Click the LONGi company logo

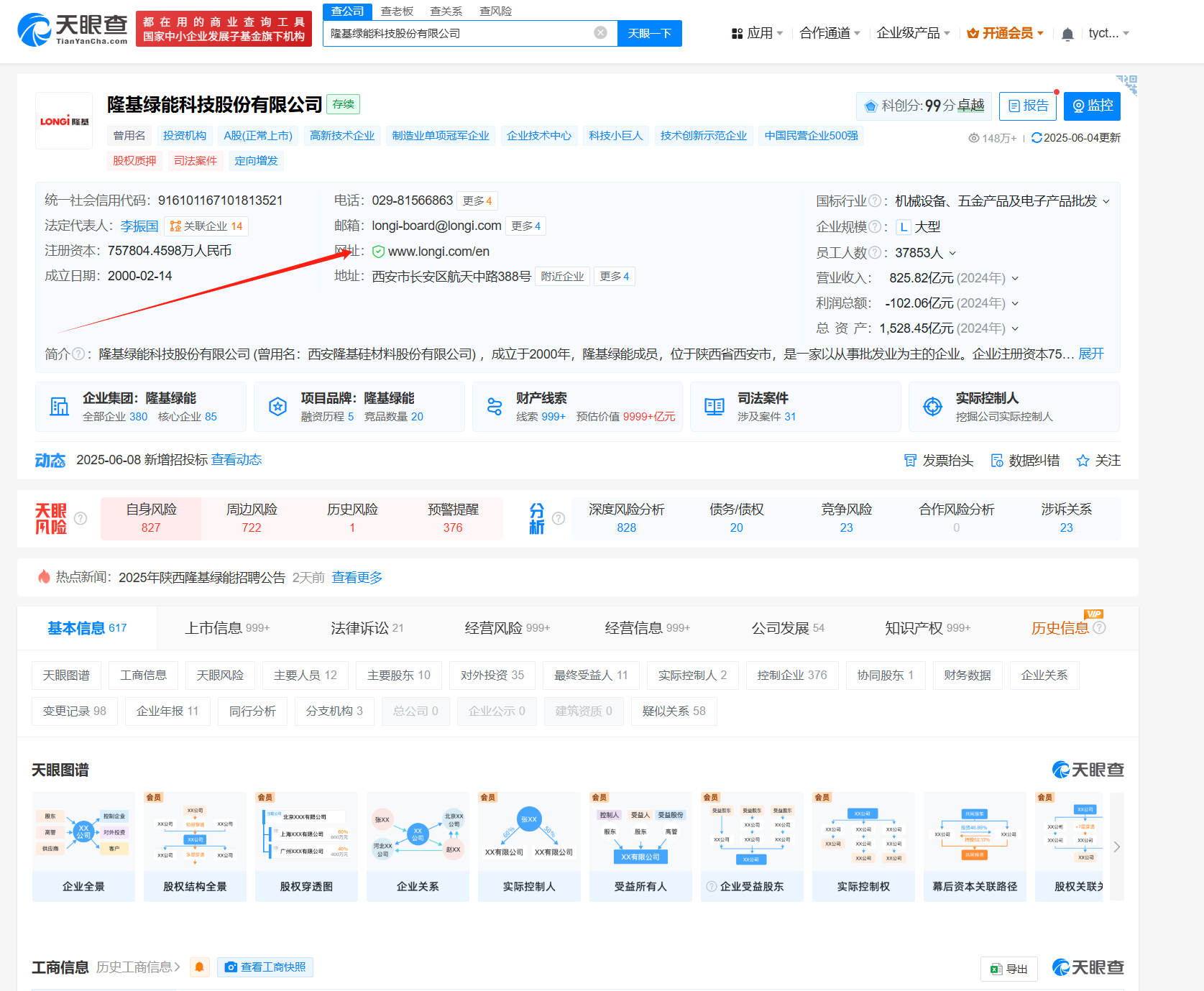pyautogui.click(x=64, y=121)
